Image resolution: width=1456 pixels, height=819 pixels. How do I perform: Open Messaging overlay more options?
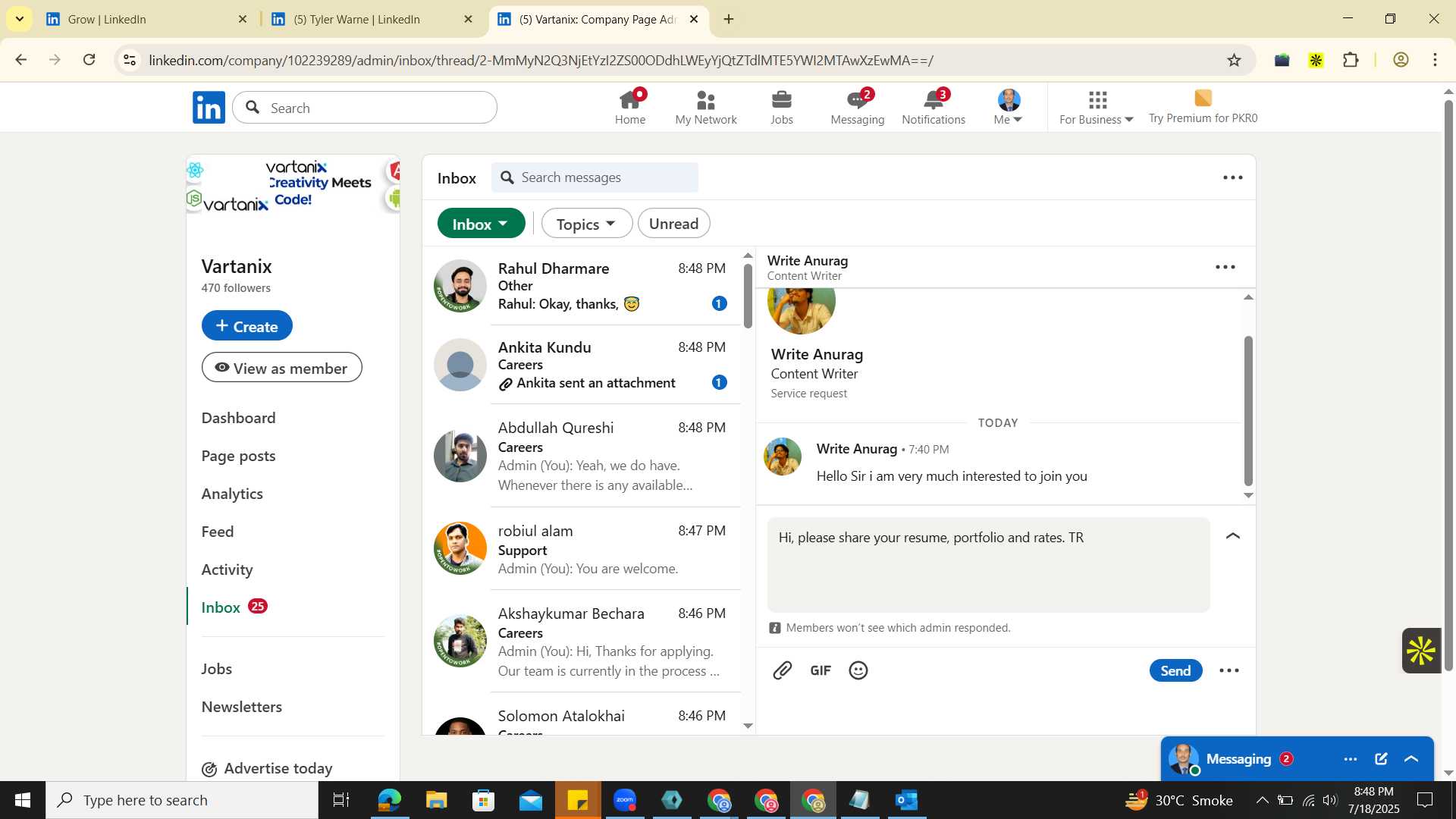click(x=1350, y=759)
